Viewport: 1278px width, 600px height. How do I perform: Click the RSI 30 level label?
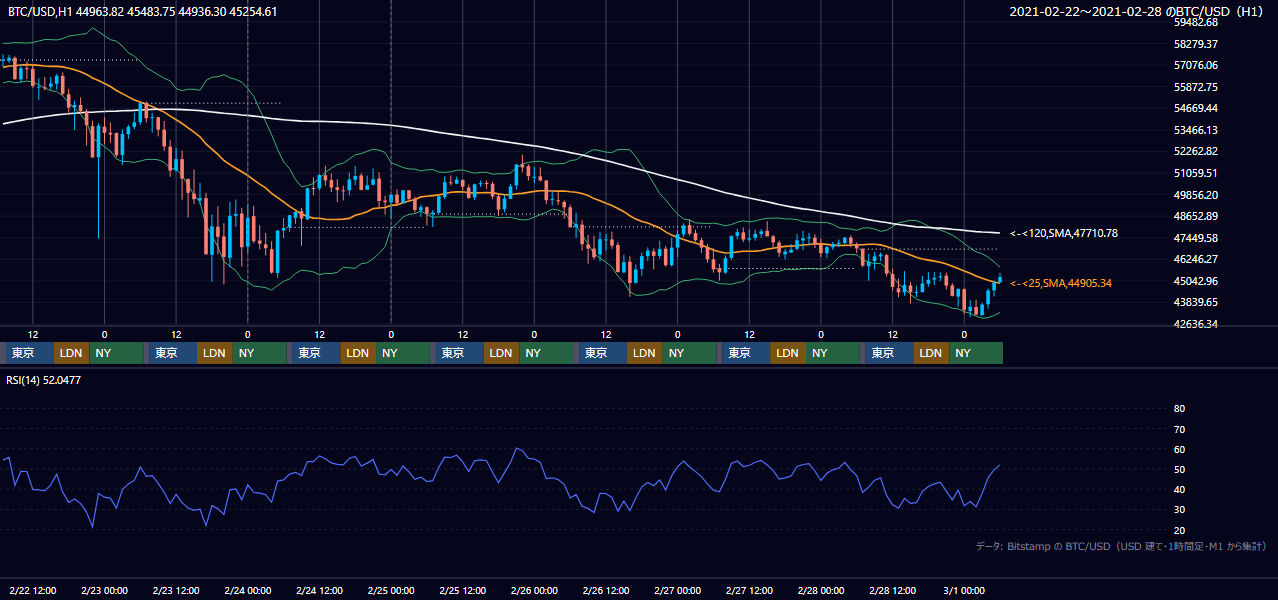[x=1179, y=510]
